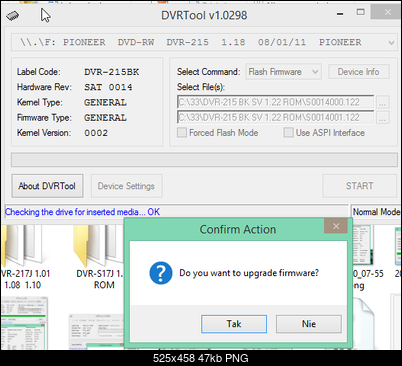Click the 'Do you want to upgrade firmware?' message
Image resolution: width=402 pixels, height=366 pixels.
(249, 273)
